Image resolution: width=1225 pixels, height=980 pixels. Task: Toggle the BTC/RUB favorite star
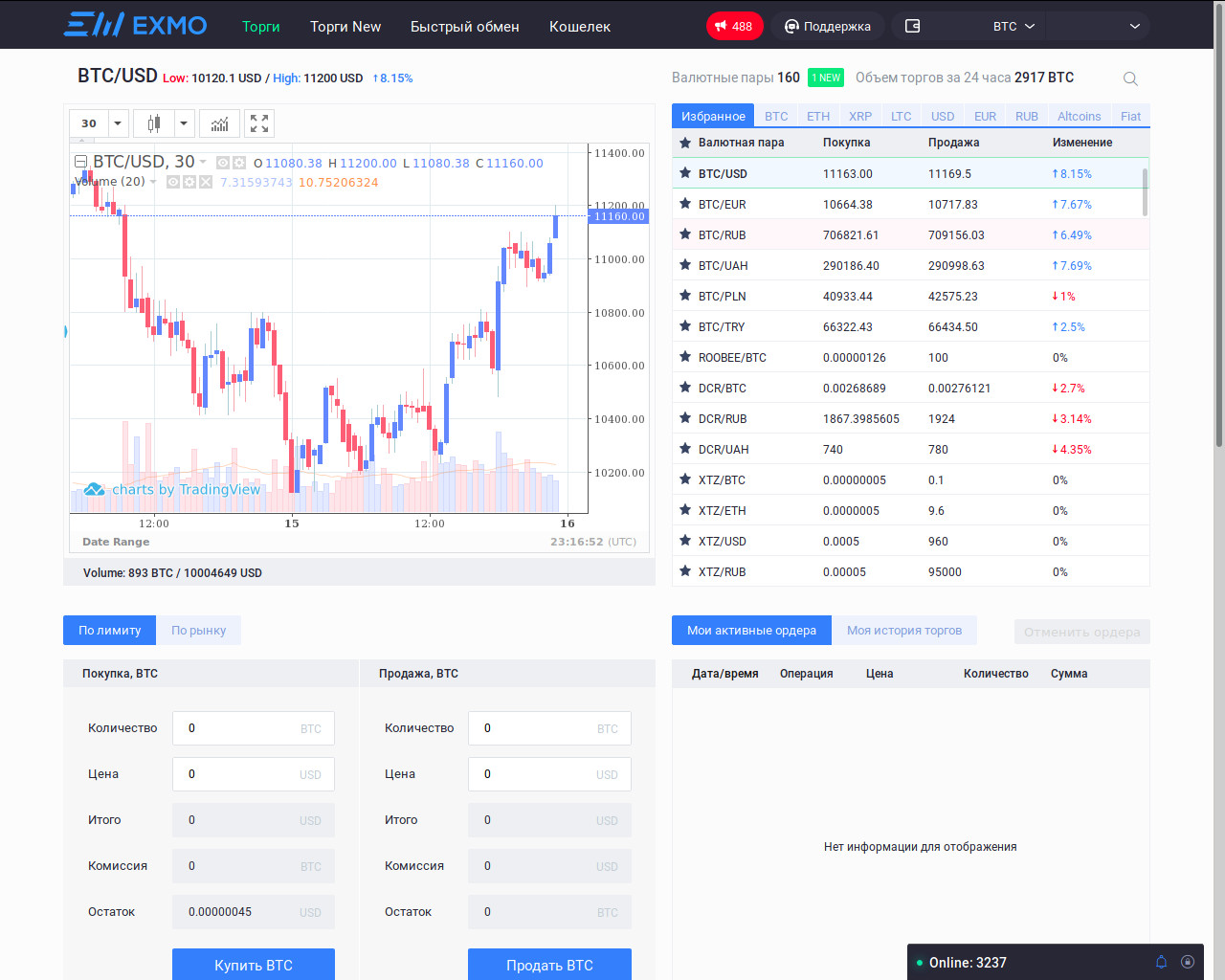click(685, 234)
